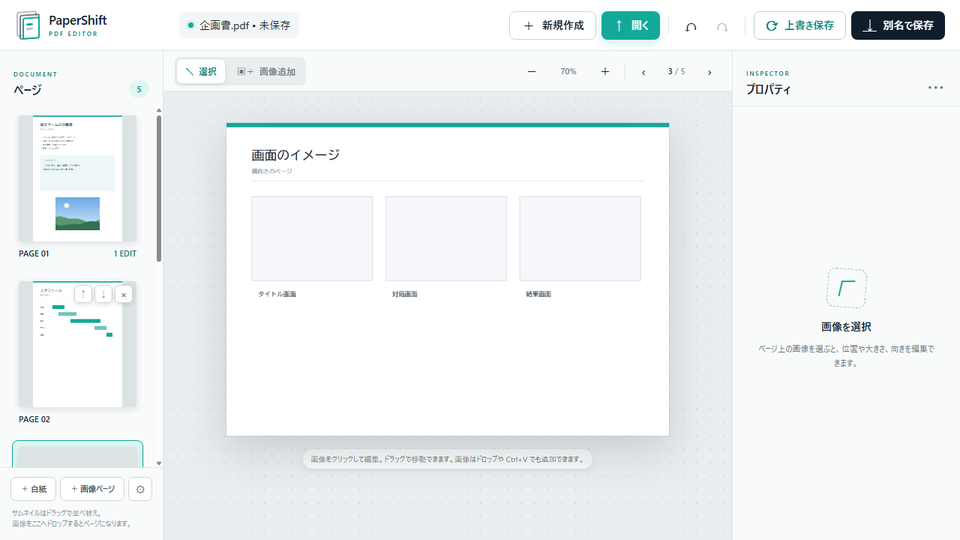Image resolution: width=960 pixels, height=540 pixels.
Task: Select the partially visible page 3 thumbnail
Action: (78, 454)
